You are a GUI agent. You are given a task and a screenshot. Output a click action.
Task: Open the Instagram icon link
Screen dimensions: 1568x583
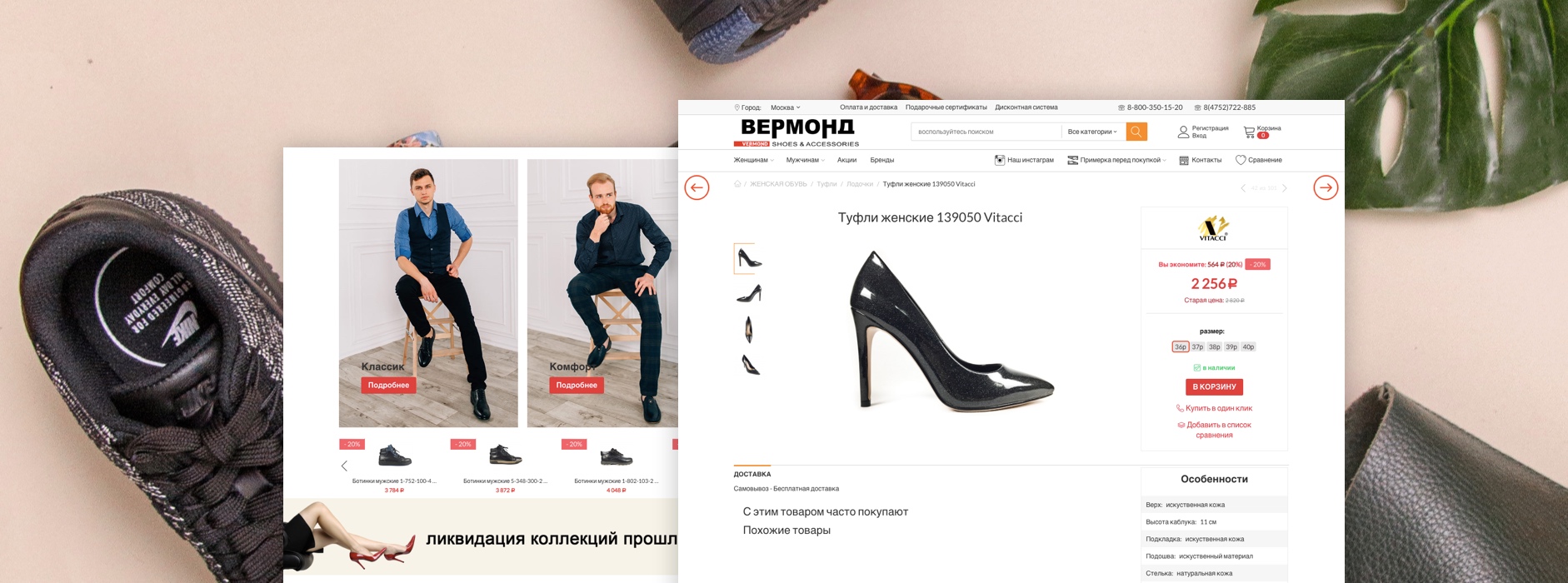point(1000,160)
